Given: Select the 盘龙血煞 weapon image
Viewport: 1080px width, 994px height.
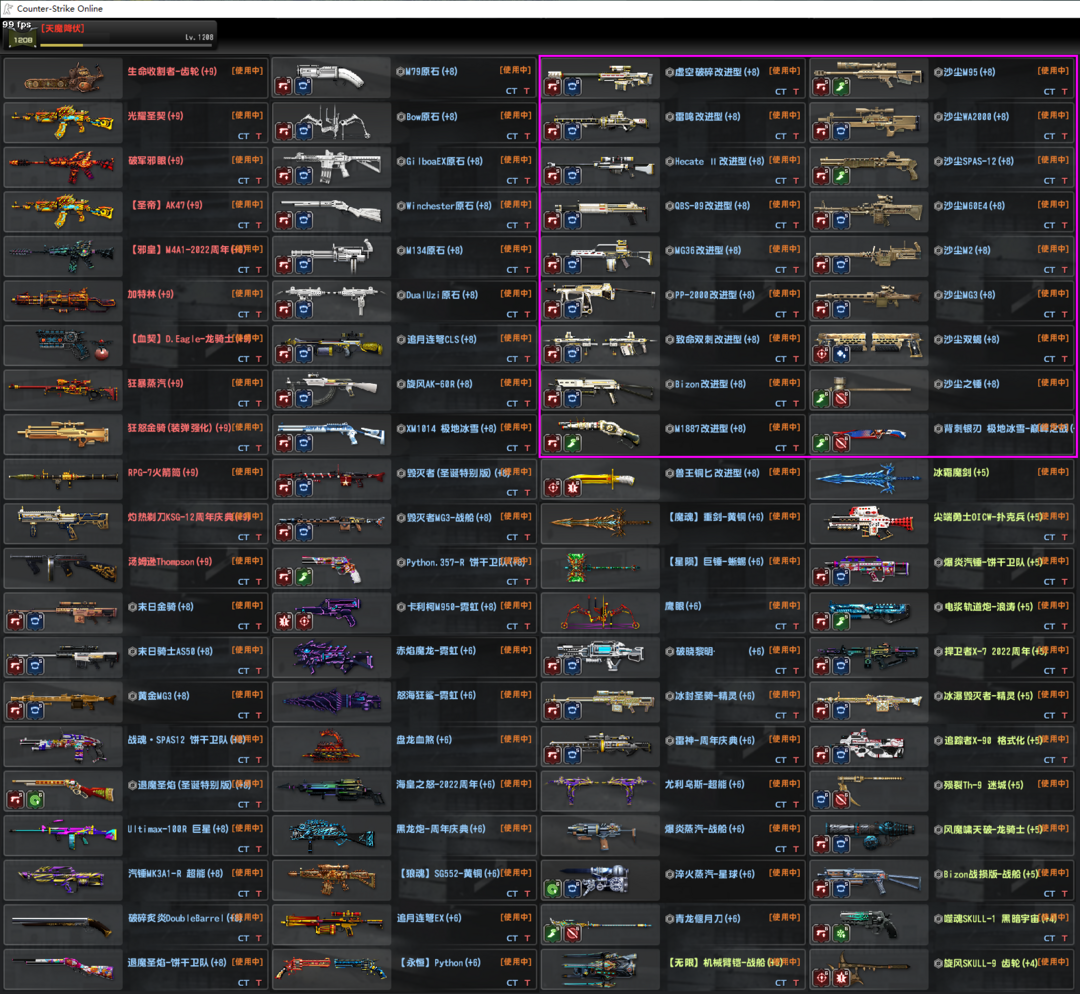Looking at the screenshot, I should [332, 746].
